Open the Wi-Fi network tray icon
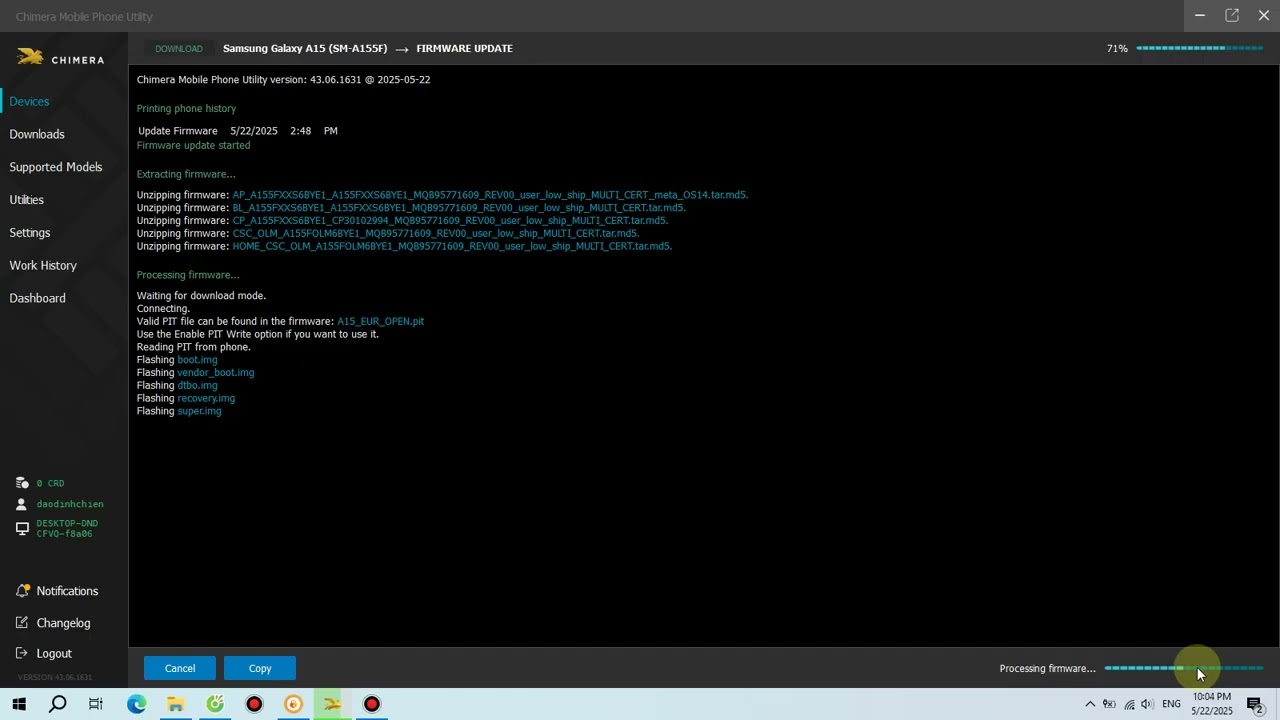 (x=1129, y=704)
